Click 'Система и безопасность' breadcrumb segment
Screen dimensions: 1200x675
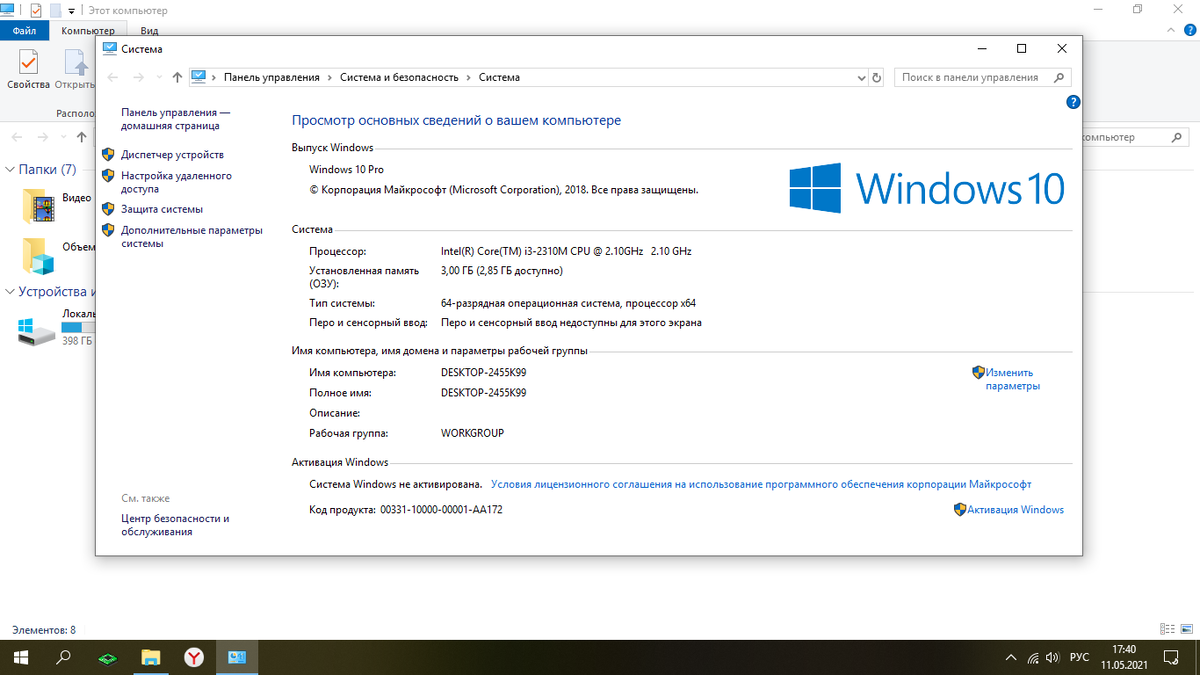[399, 77]
